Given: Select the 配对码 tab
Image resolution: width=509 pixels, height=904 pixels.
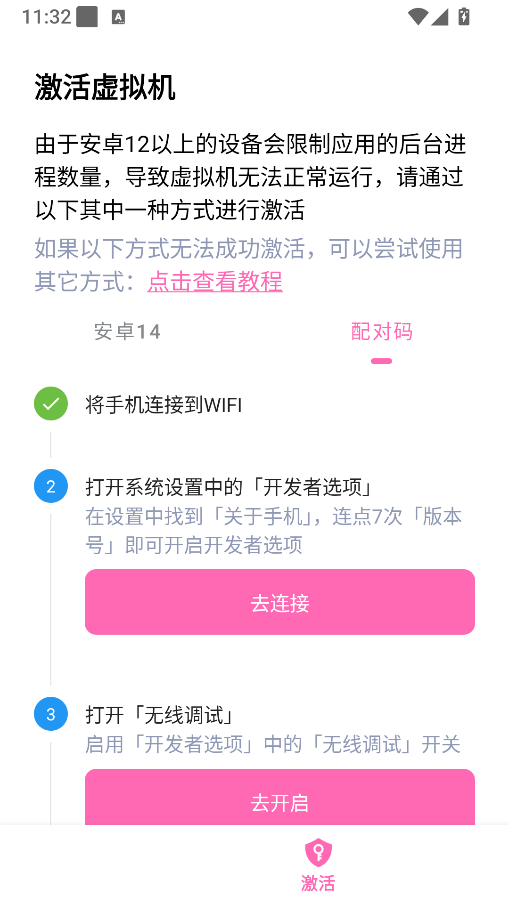Looking at the screenshot, I should point(382,332).
